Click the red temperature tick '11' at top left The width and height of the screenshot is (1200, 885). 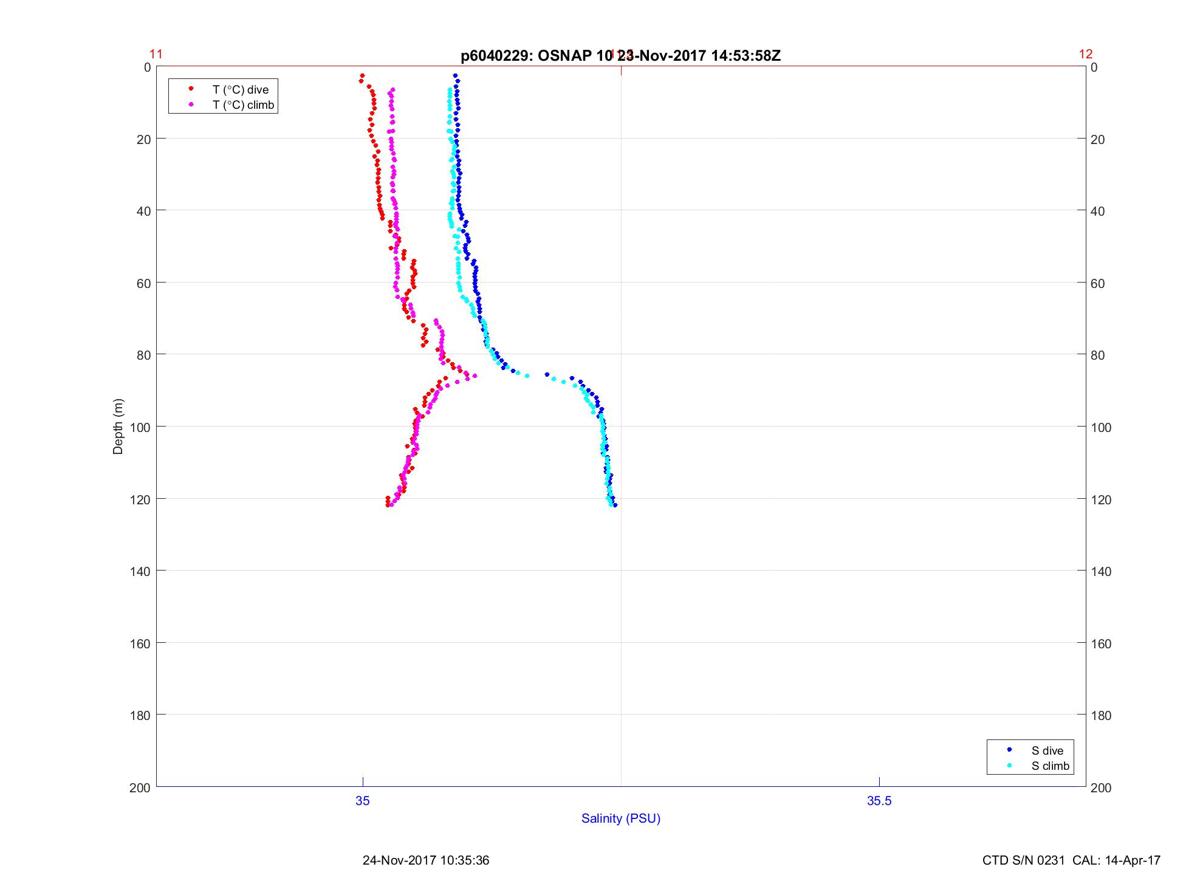(x=156, y=54)
